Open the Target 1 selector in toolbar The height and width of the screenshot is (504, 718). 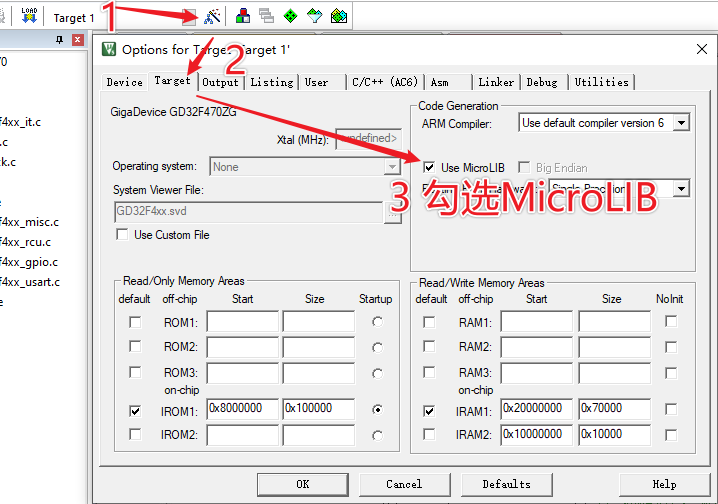tap(73, 18)
